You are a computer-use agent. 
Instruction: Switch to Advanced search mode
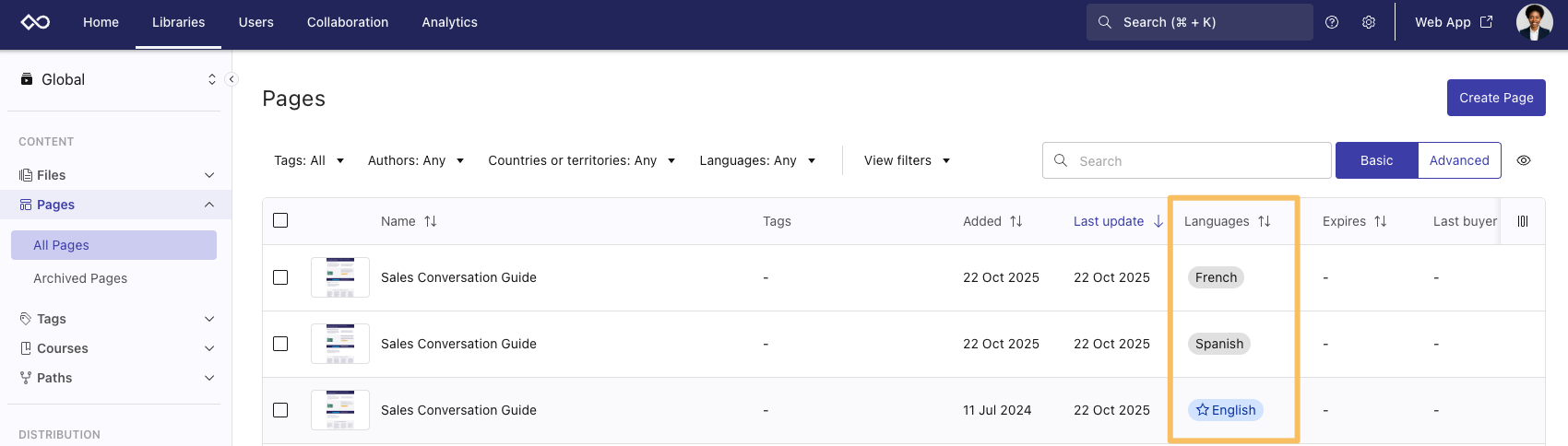tap(1458, 160)
